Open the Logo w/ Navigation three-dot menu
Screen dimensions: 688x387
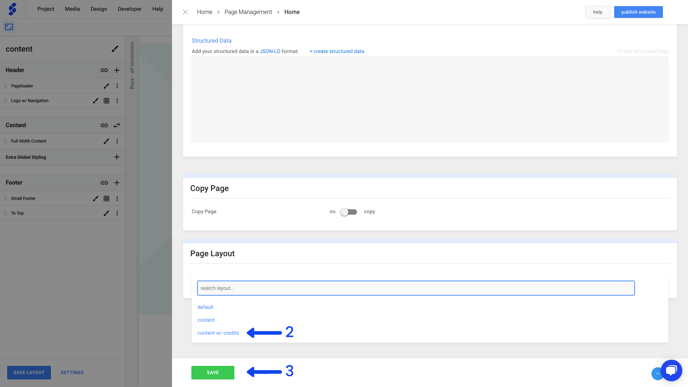117,100
